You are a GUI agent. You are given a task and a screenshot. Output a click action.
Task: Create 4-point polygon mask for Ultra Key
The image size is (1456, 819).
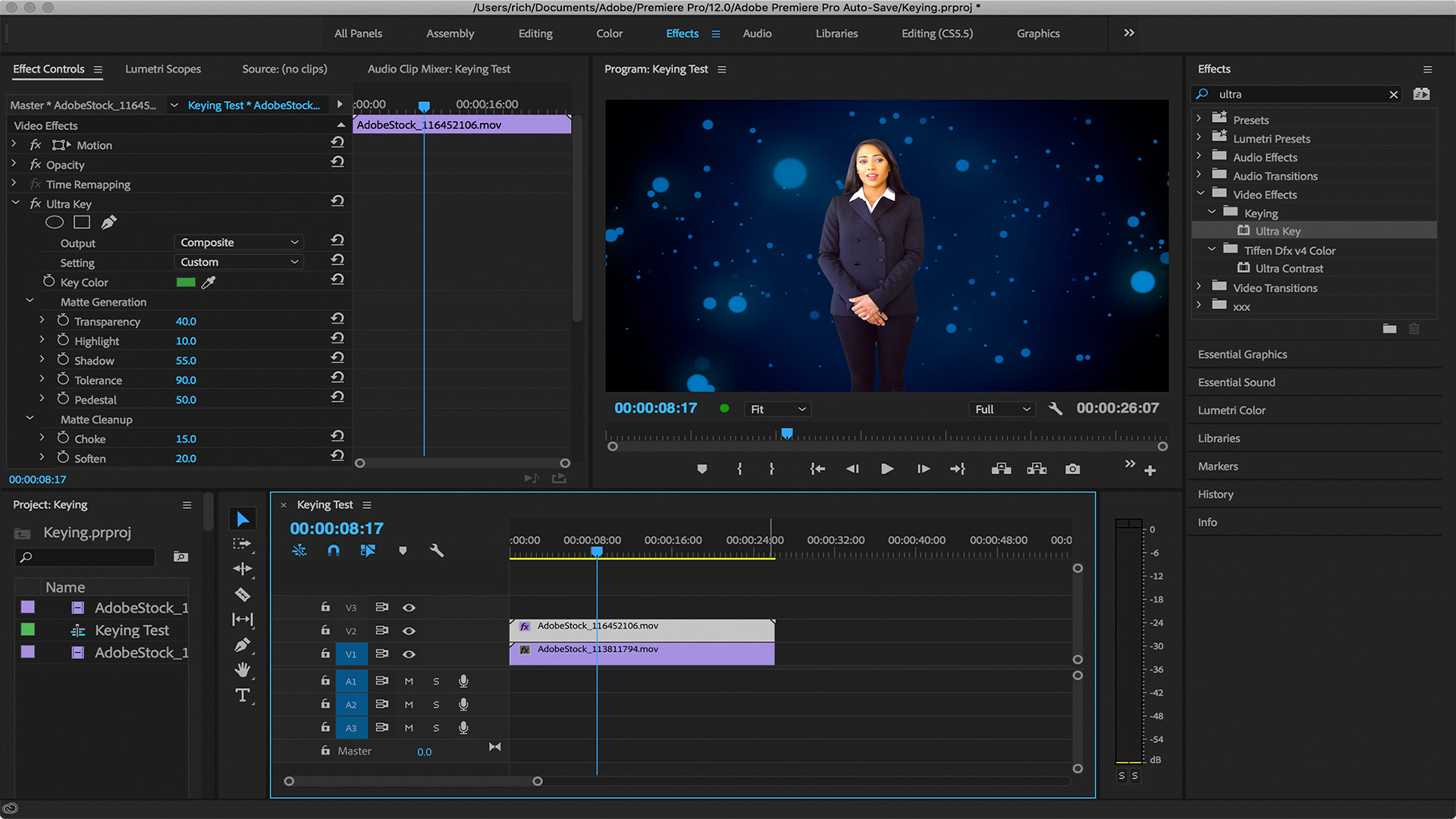[x=82, y=222]
